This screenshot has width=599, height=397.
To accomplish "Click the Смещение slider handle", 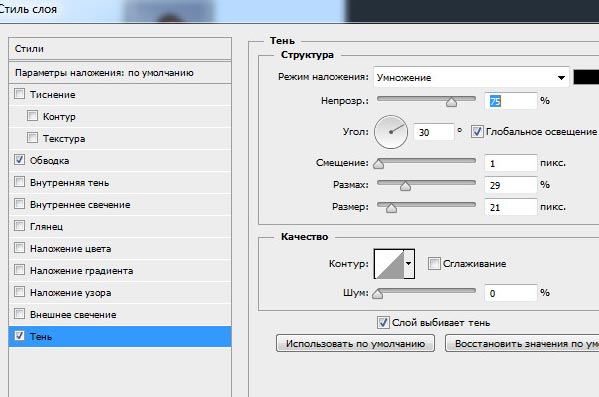I will [379, 164].
